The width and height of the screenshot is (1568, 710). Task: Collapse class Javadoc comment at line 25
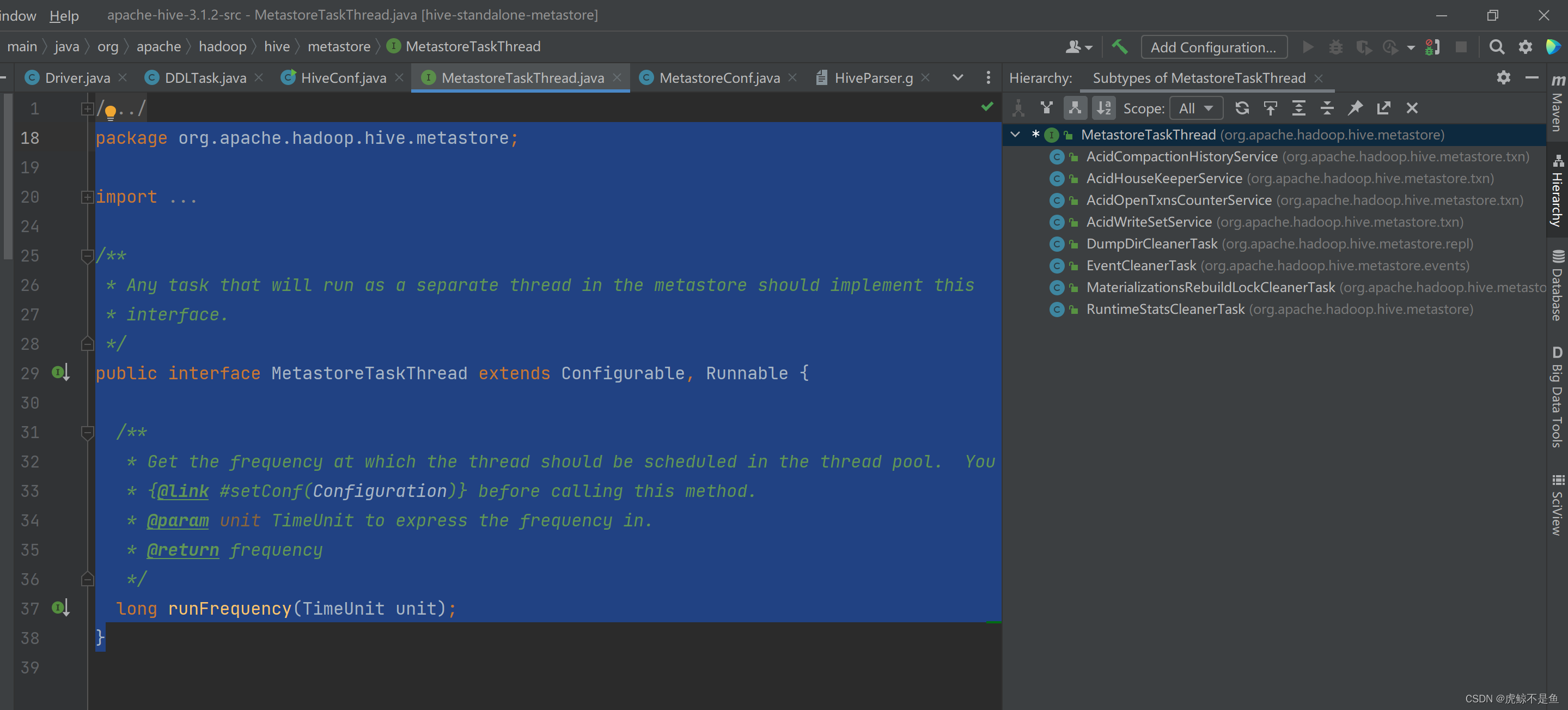(x=87, y=256)
